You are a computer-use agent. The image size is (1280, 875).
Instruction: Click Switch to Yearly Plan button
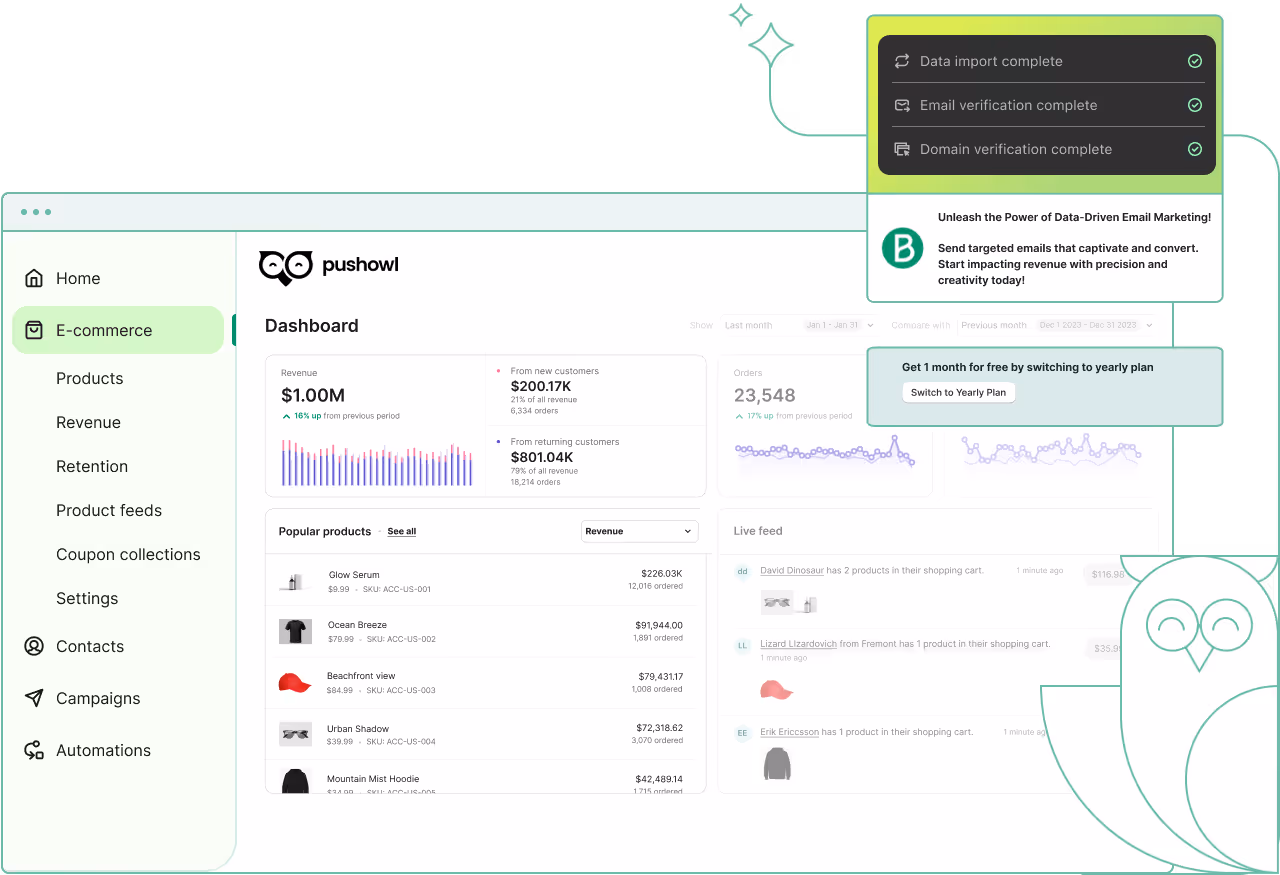(958, 392)
